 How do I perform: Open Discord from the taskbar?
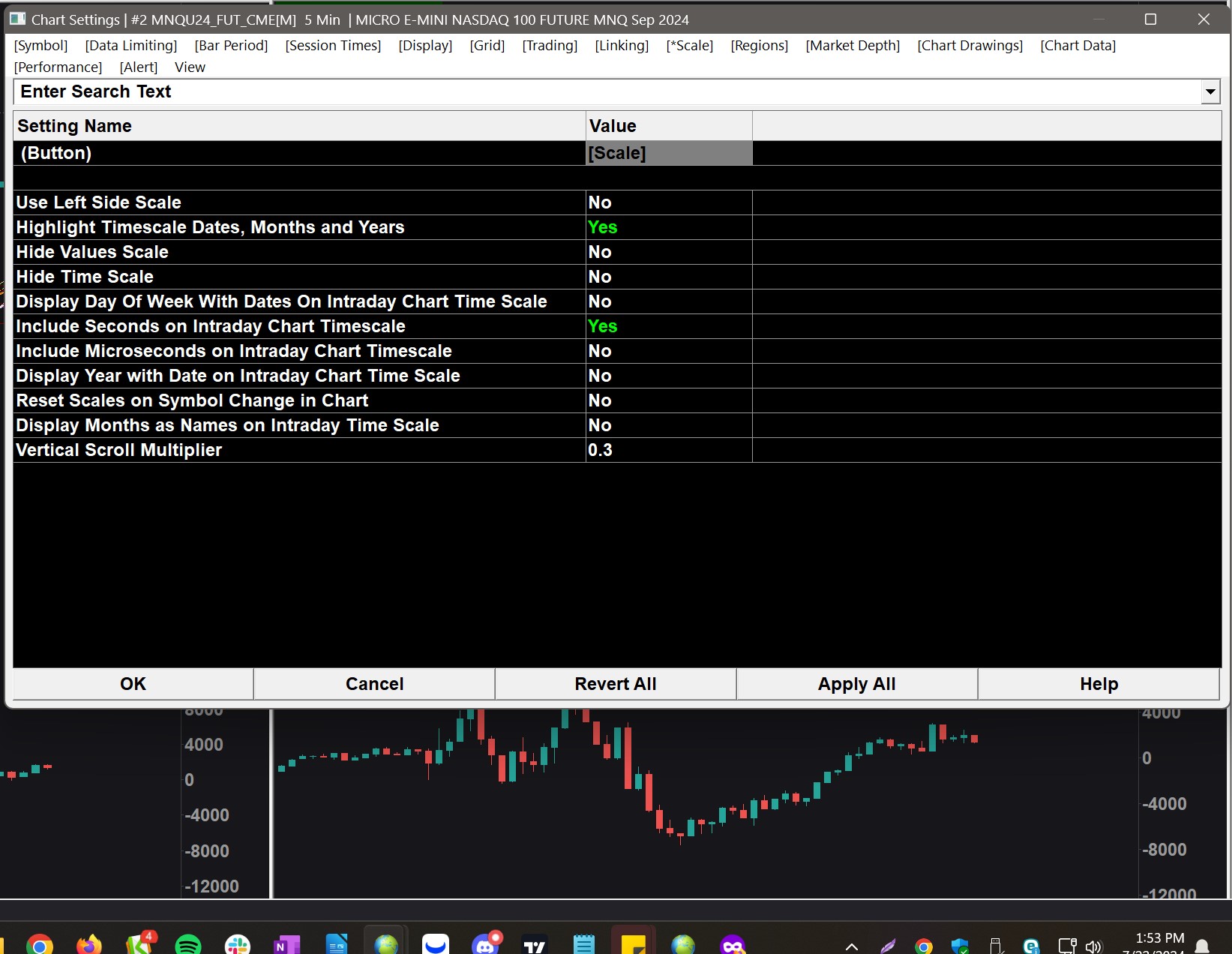(x=486, y=943)
